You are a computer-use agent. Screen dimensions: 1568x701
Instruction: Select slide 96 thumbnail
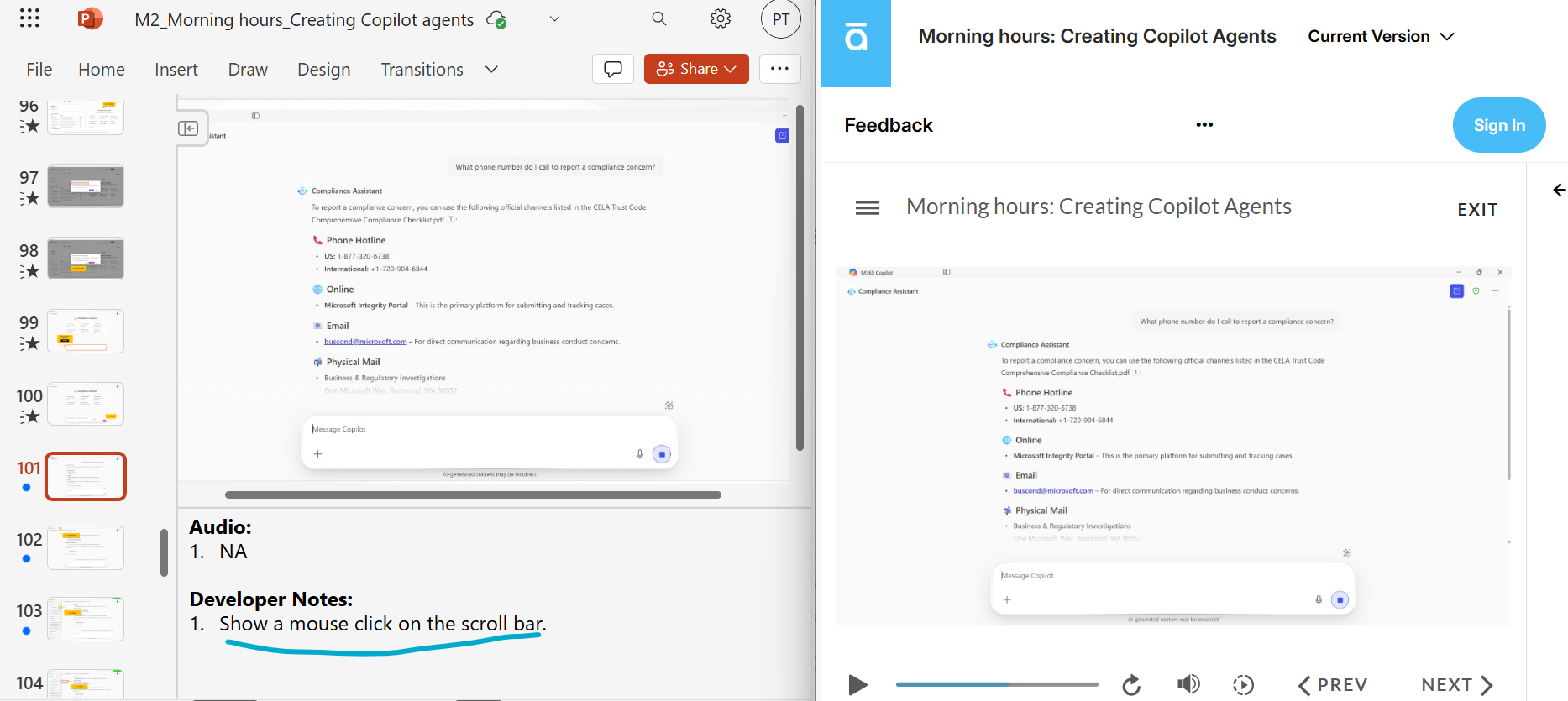point(86,117)
